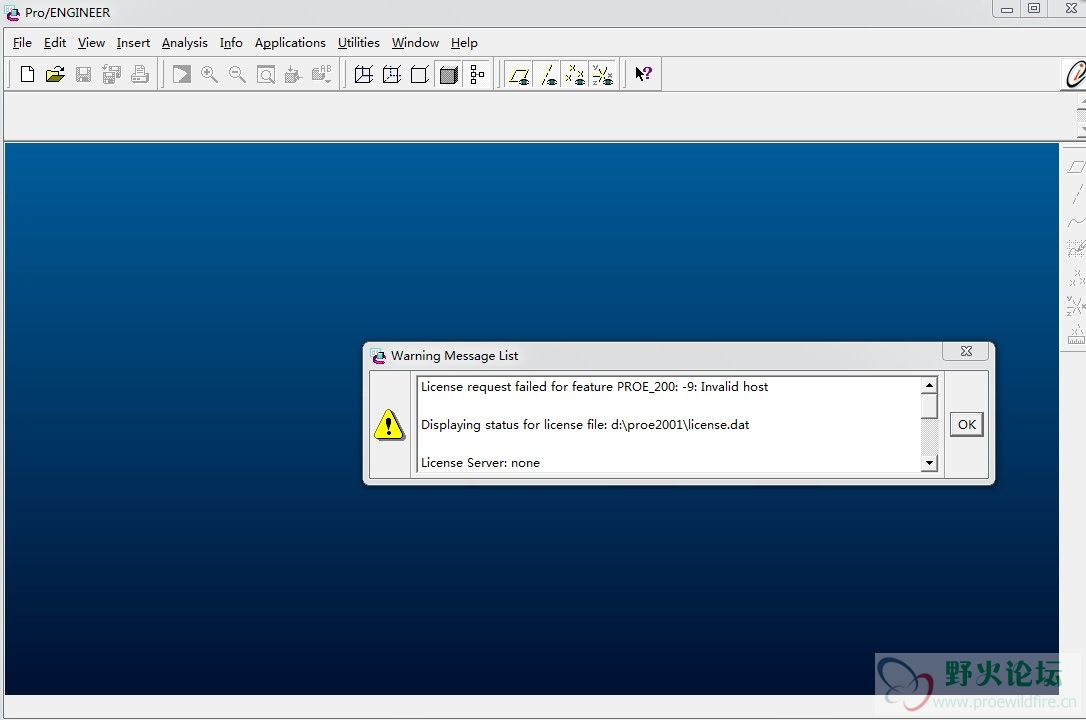Open the Help menu
Screen dimensions: 1086x720
[464, 43]
